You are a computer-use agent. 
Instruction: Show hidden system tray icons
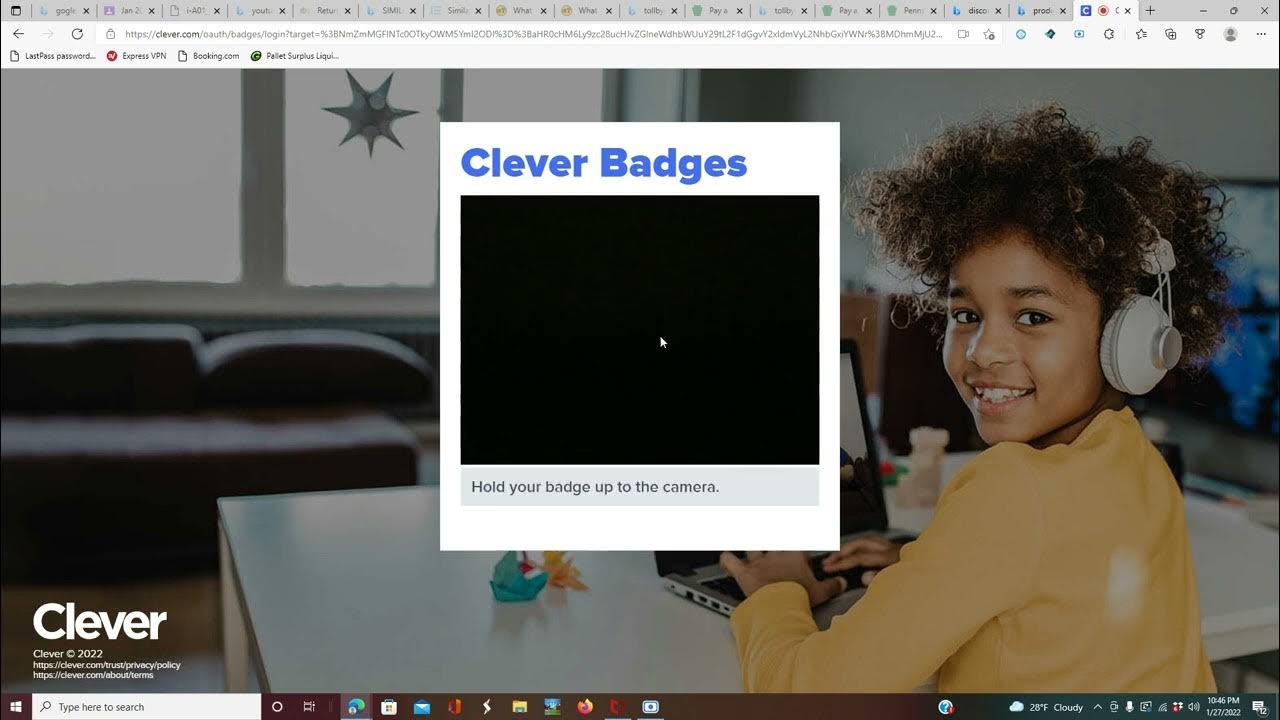point(1097,707)
